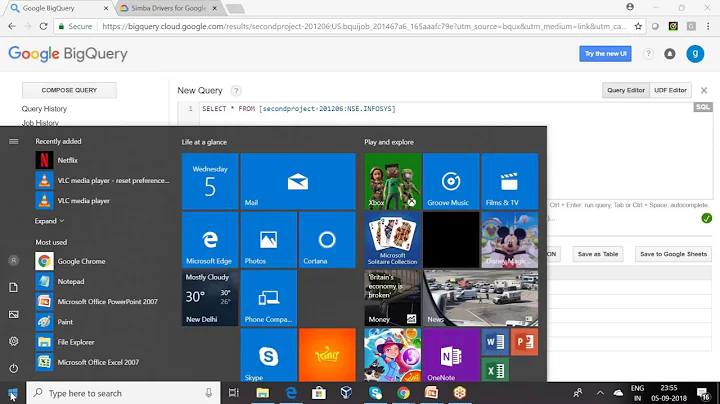Expand the Recently added list
Image resolution: width=720 pixels, height=404 pixels.
(50, 221)
